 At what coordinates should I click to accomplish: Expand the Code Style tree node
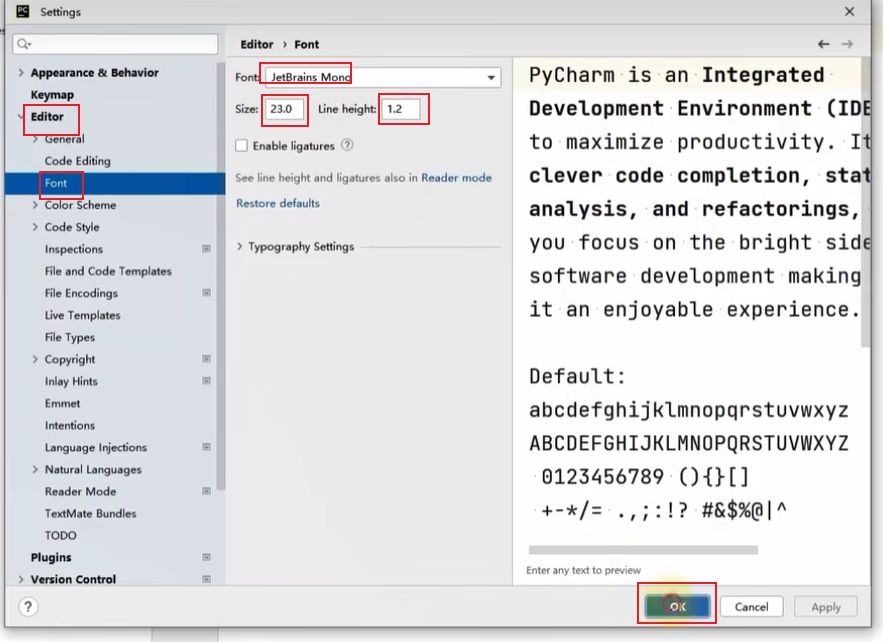click(36, 227)
